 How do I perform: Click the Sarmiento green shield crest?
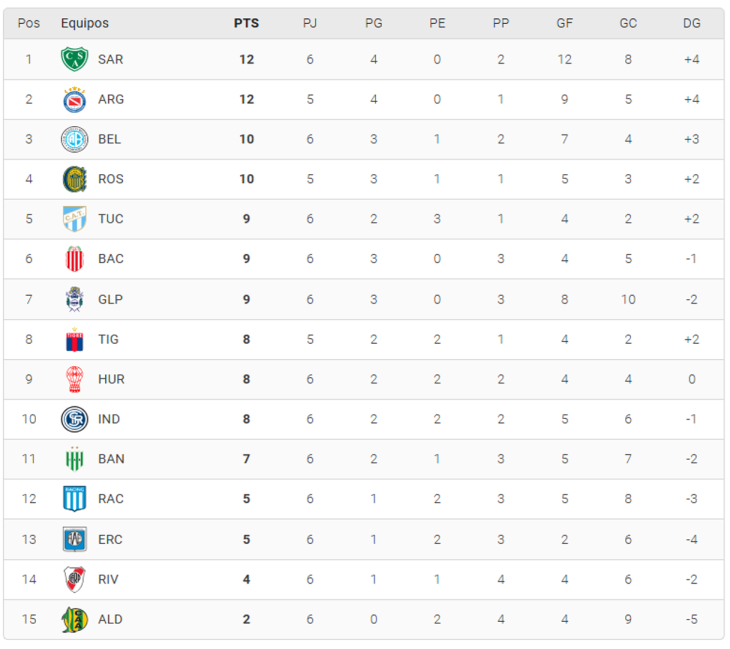(74, 59)
